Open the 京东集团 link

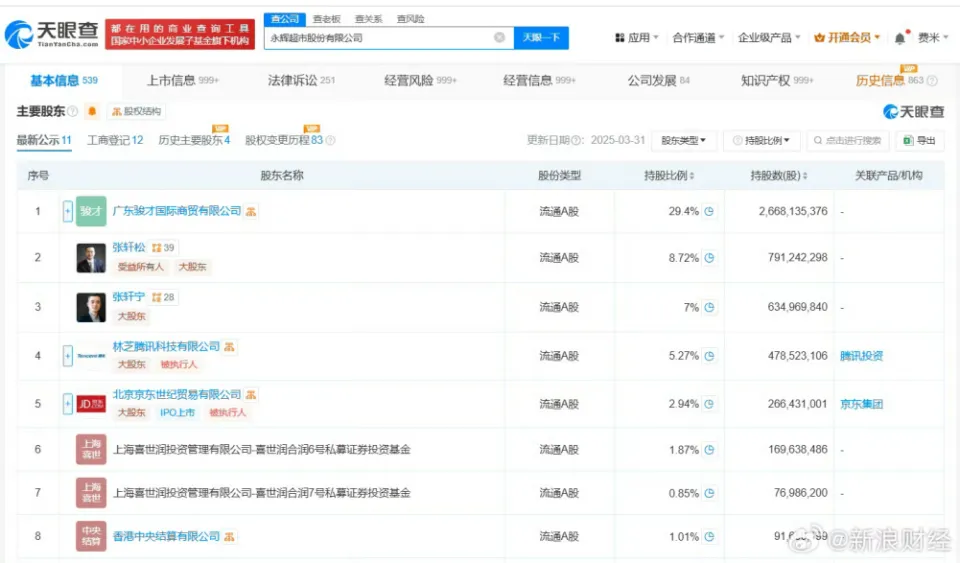pos(861,404)
